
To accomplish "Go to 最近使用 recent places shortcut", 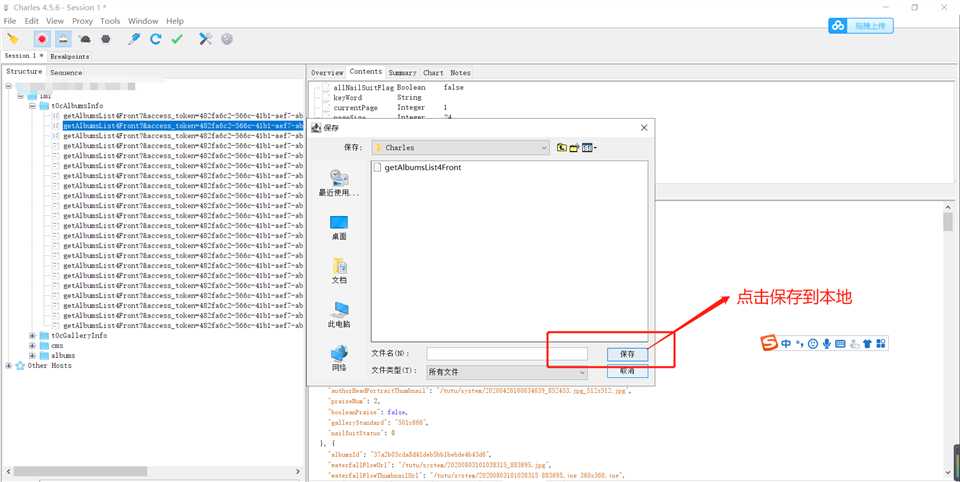I will point(339,183).
